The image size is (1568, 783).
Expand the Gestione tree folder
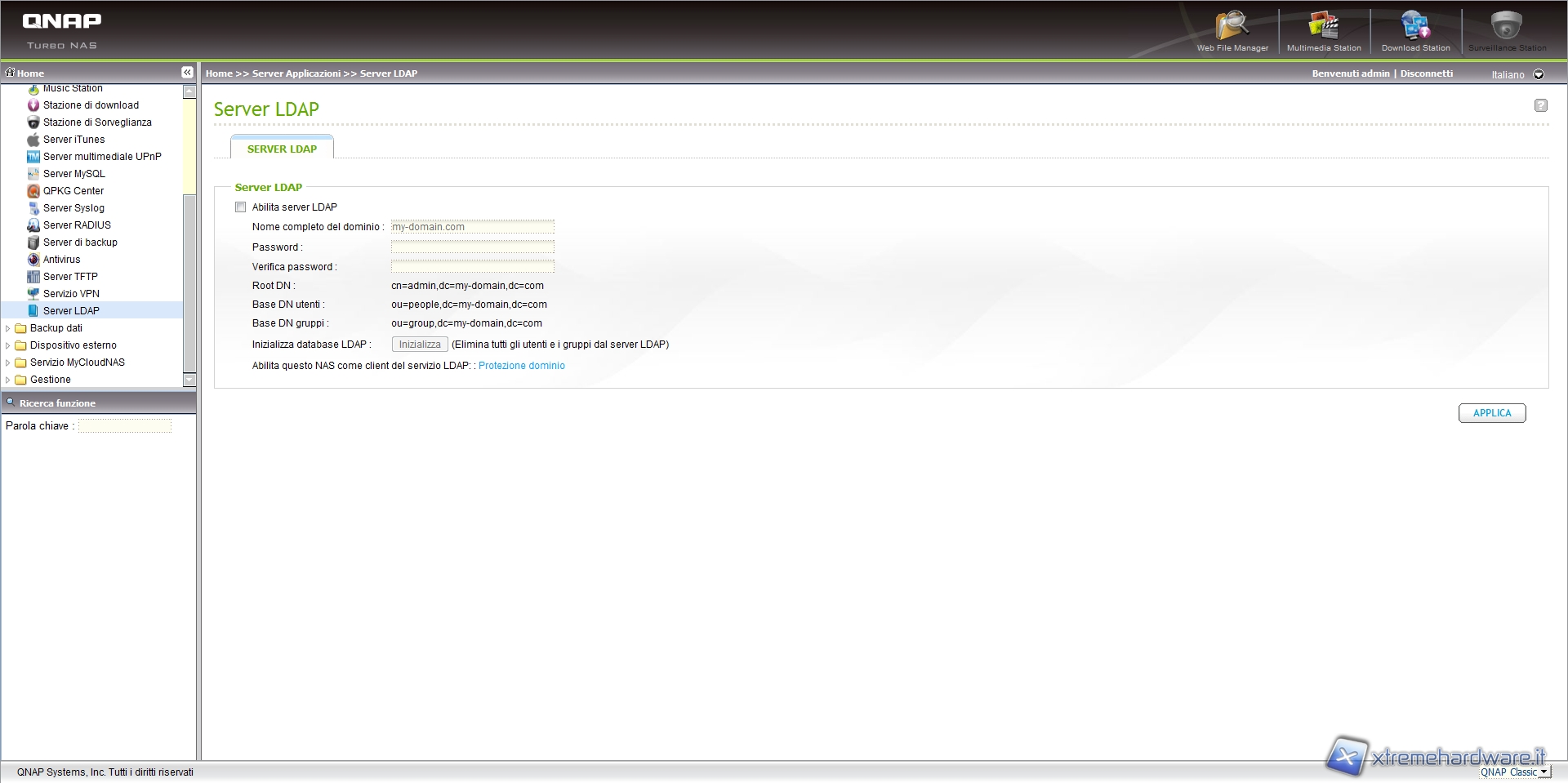[x=8, y=380]
